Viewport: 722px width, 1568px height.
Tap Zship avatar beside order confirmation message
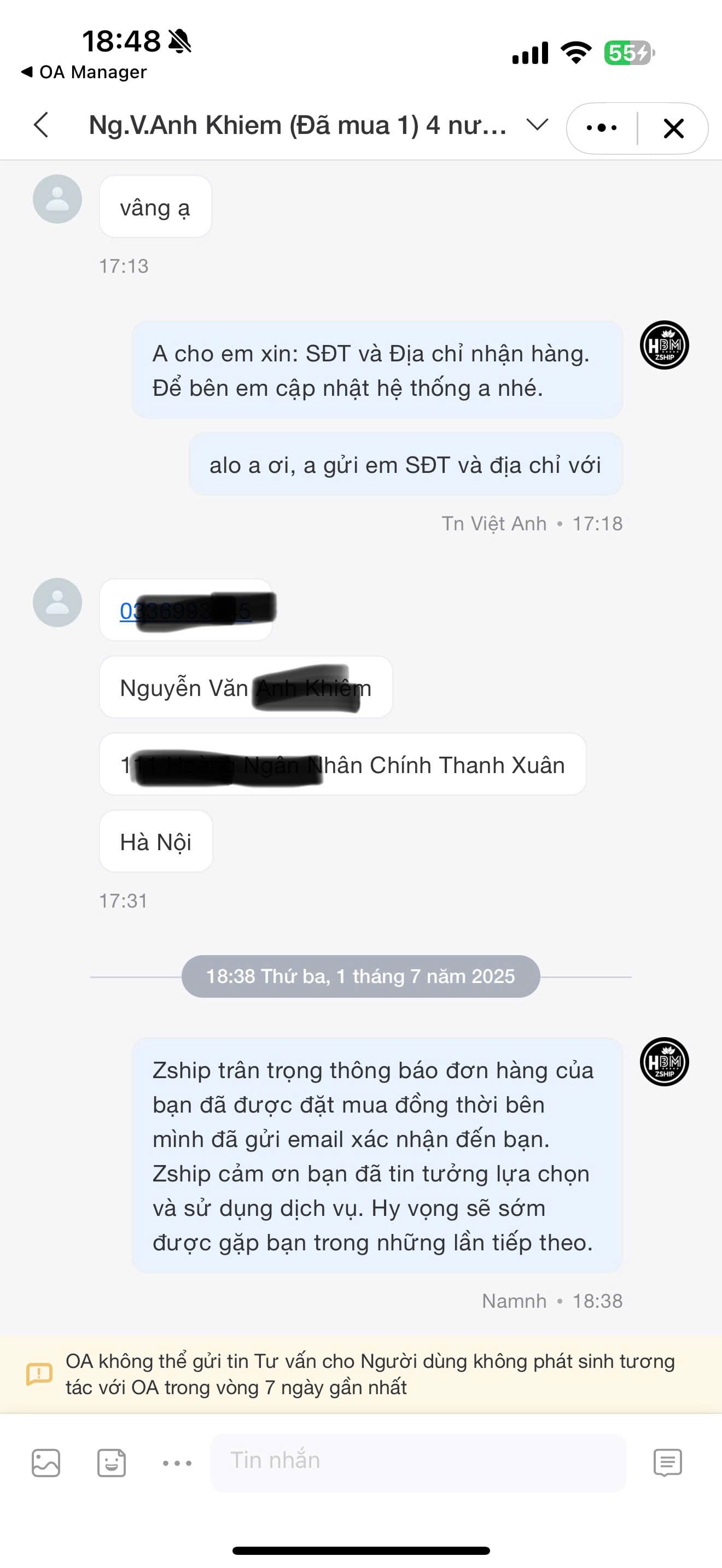[664, 1062]
